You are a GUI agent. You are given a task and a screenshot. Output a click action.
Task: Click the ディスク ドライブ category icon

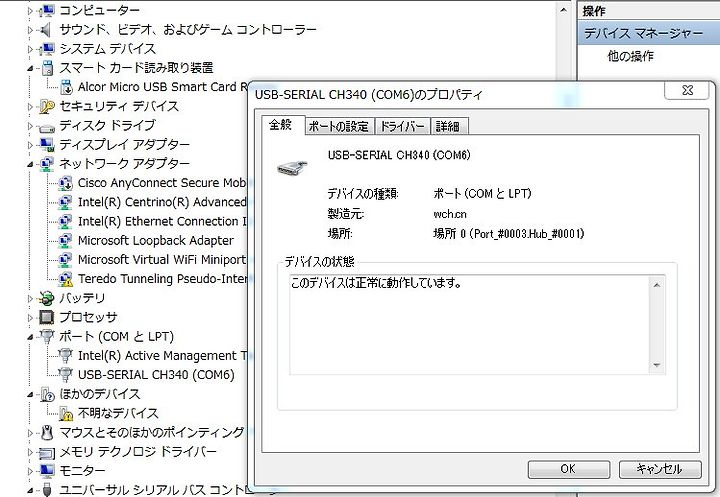pos(47,126)
